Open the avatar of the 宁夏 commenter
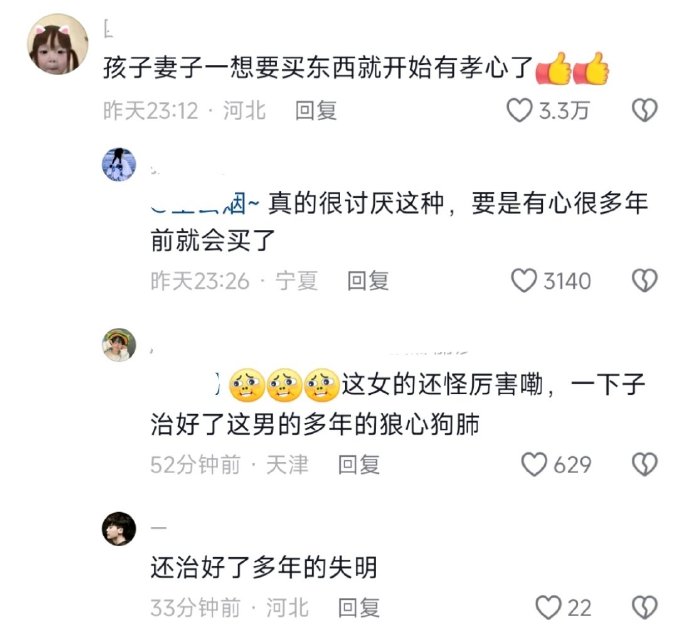Viewport: 690px width, 641px height. pyautogui.click(x=119, y=165)
